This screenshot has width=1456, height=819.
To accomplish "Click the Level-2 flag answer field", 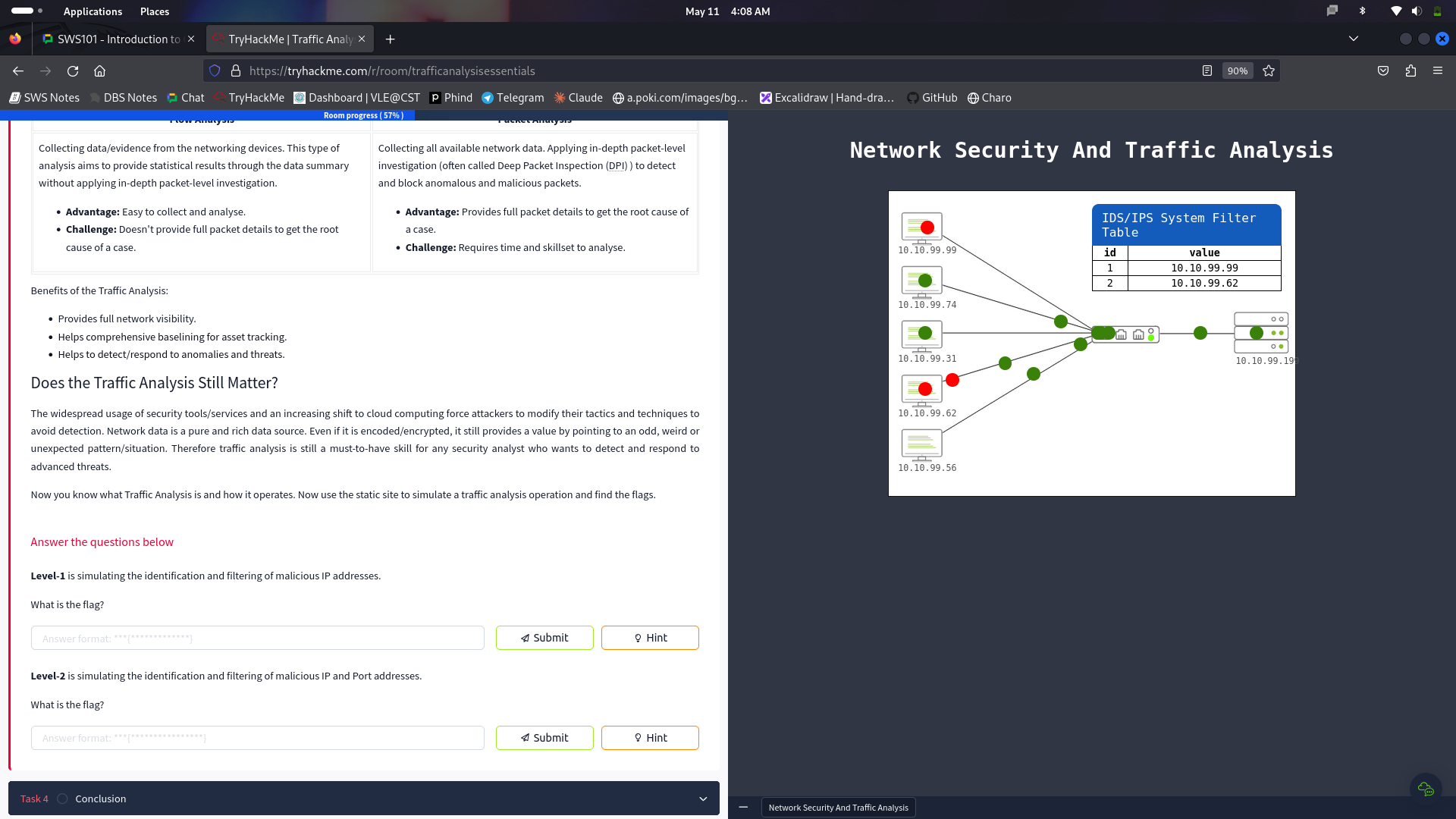I will tap(258, 738).
